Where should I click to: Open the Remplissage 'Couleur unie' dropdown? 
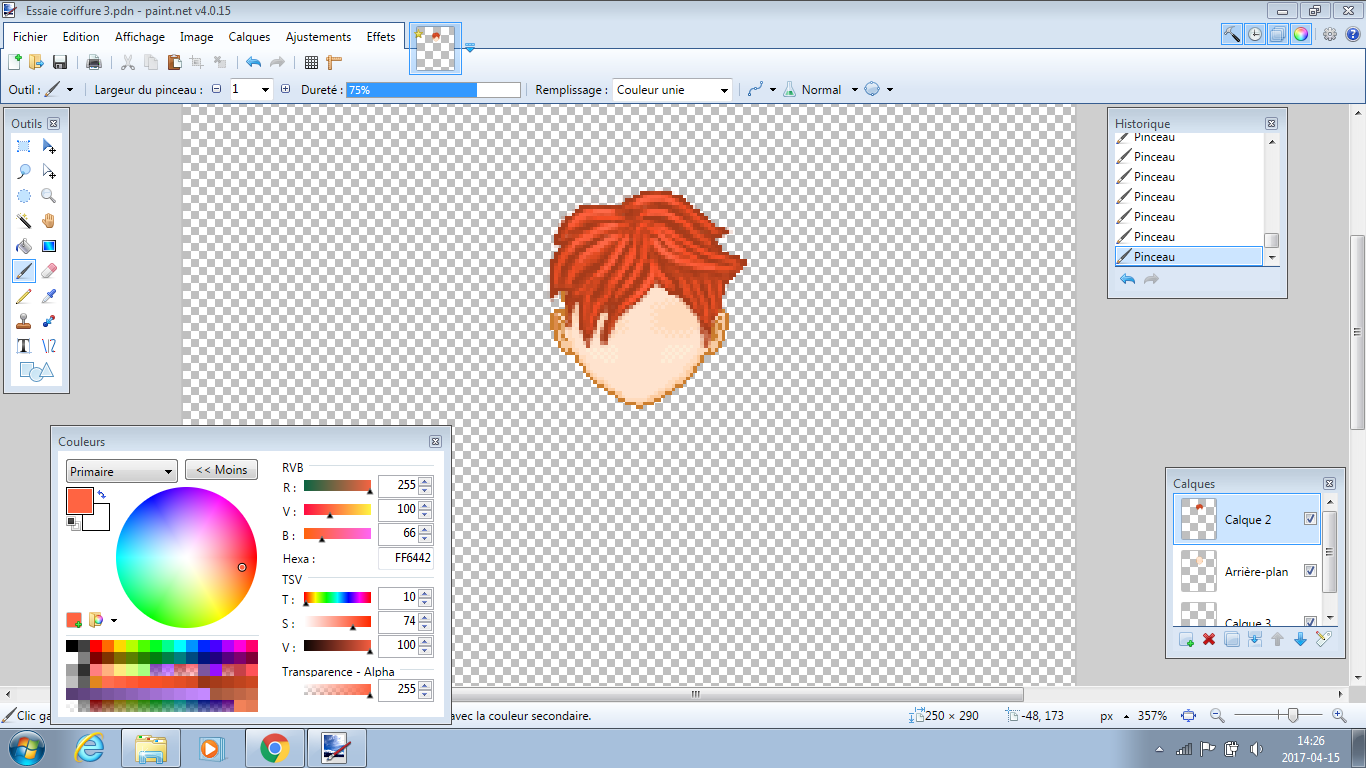pos(673,90)
